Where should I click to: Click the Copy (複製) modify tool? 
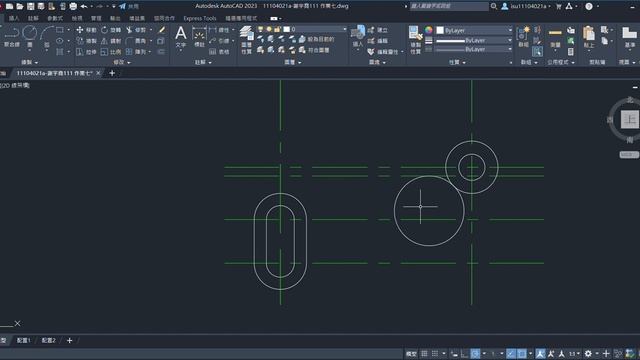[x=86, y=41]
